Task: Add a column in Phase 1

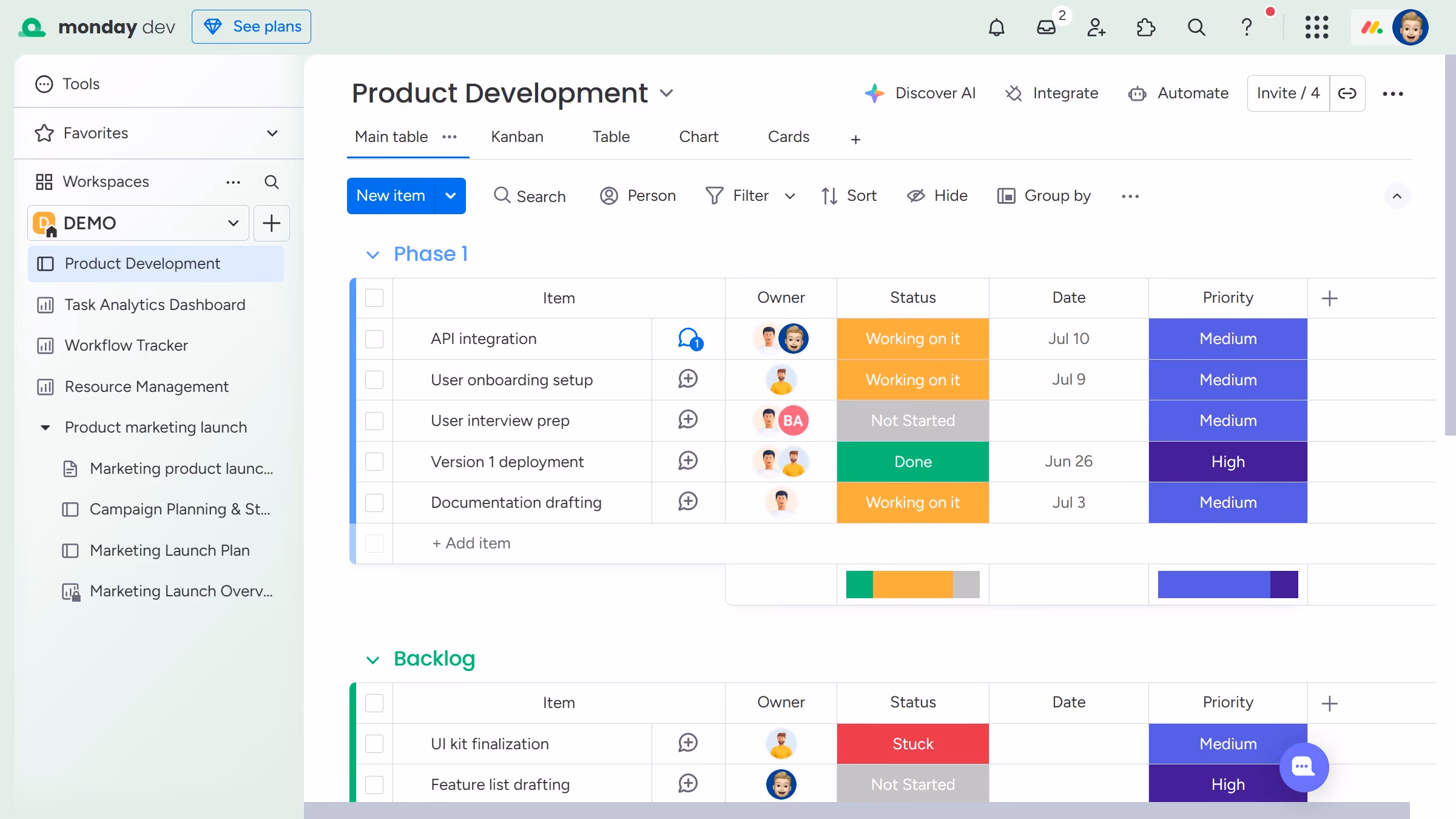Action: tap(1329, 298)
